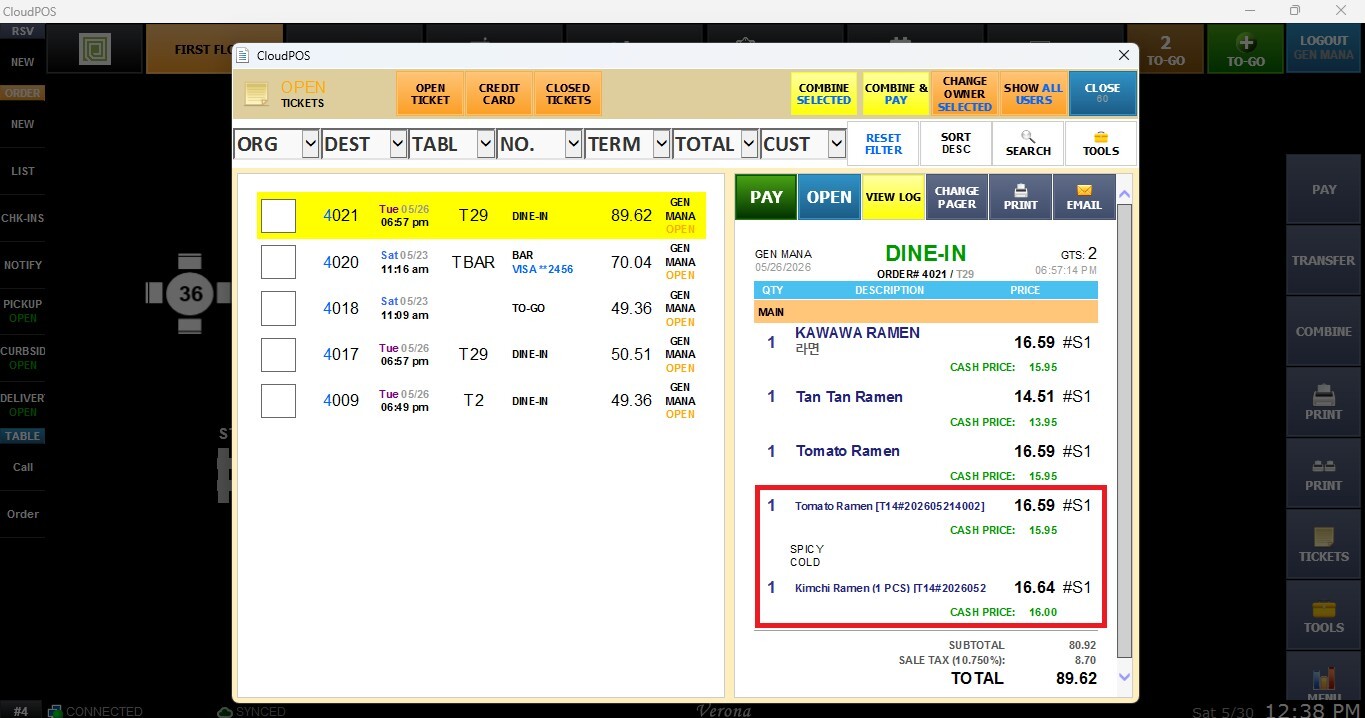The height and width of the screenshot is (718, 1365).
Task: Close the CloudPOS dialog with X
Action: click(x=1124, y=56)
